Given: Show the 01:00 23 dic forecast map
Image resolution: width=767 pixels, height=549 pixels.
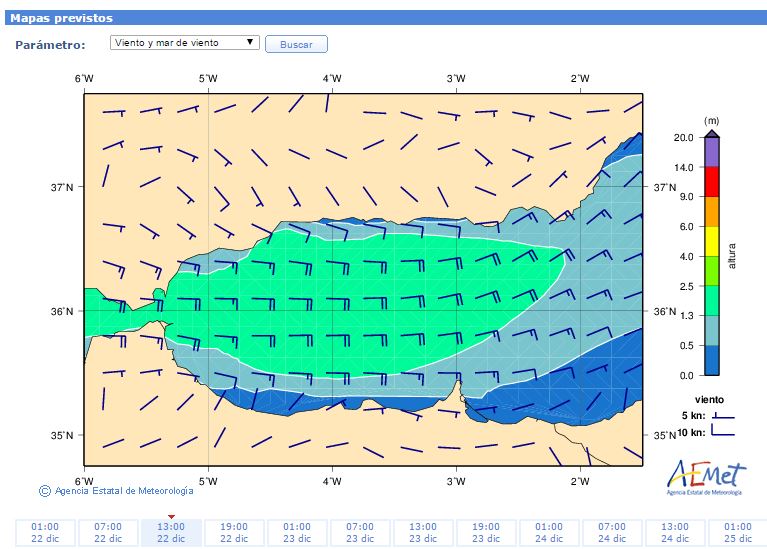Looking at the screenshot, I should pos(297,532).
